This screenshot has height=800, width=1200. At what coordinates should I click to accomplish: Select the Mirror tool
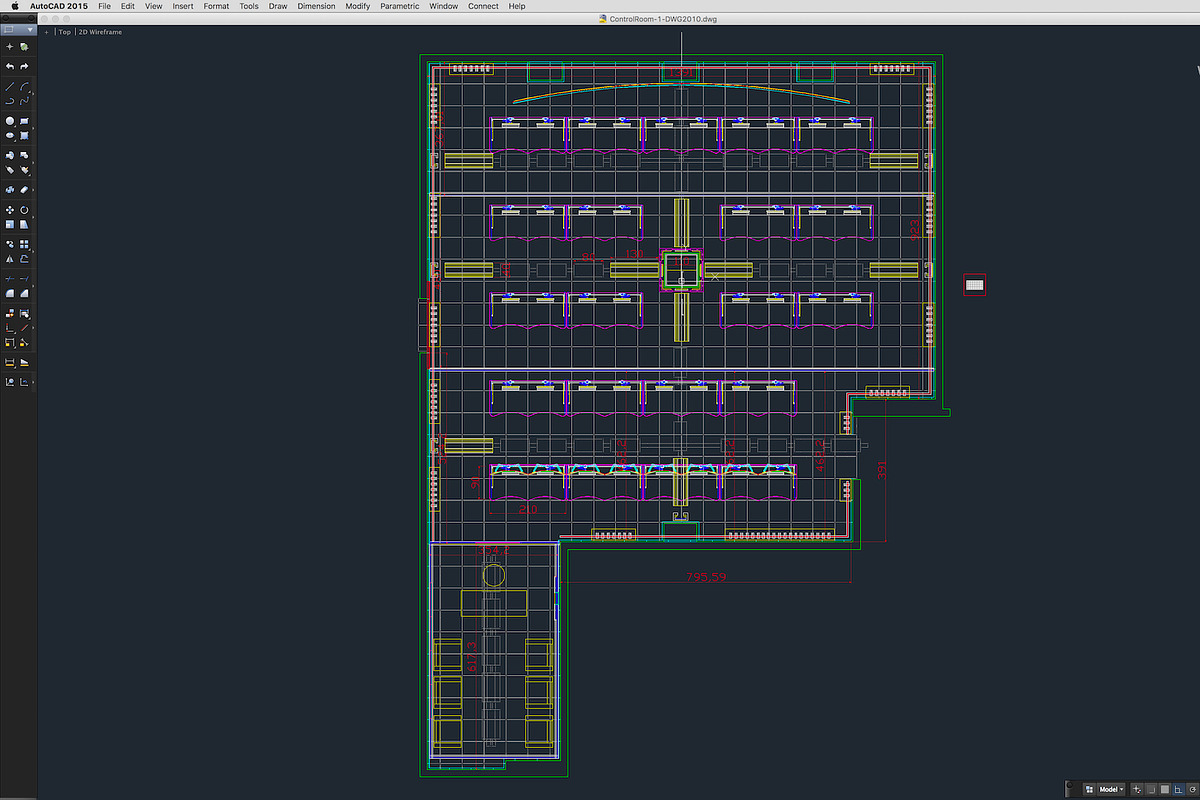(x=10, y=258)
